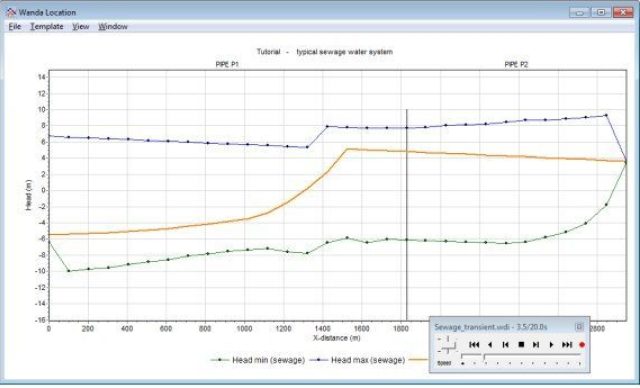The image size is (640, 388).
Task: Click the PIPE P2 section label
Action: 516,64
